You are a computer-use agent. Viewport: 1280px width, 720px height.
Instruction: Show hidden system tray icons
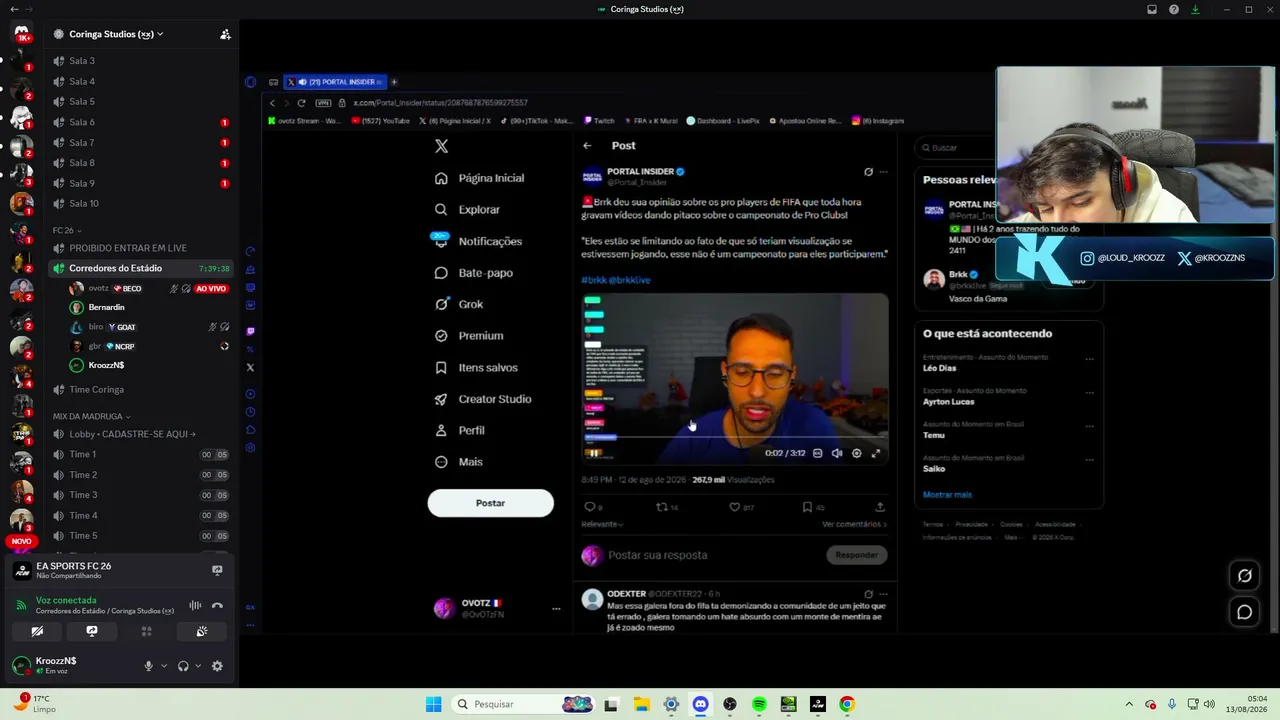pyautogui.click(x=1129, y=704)
